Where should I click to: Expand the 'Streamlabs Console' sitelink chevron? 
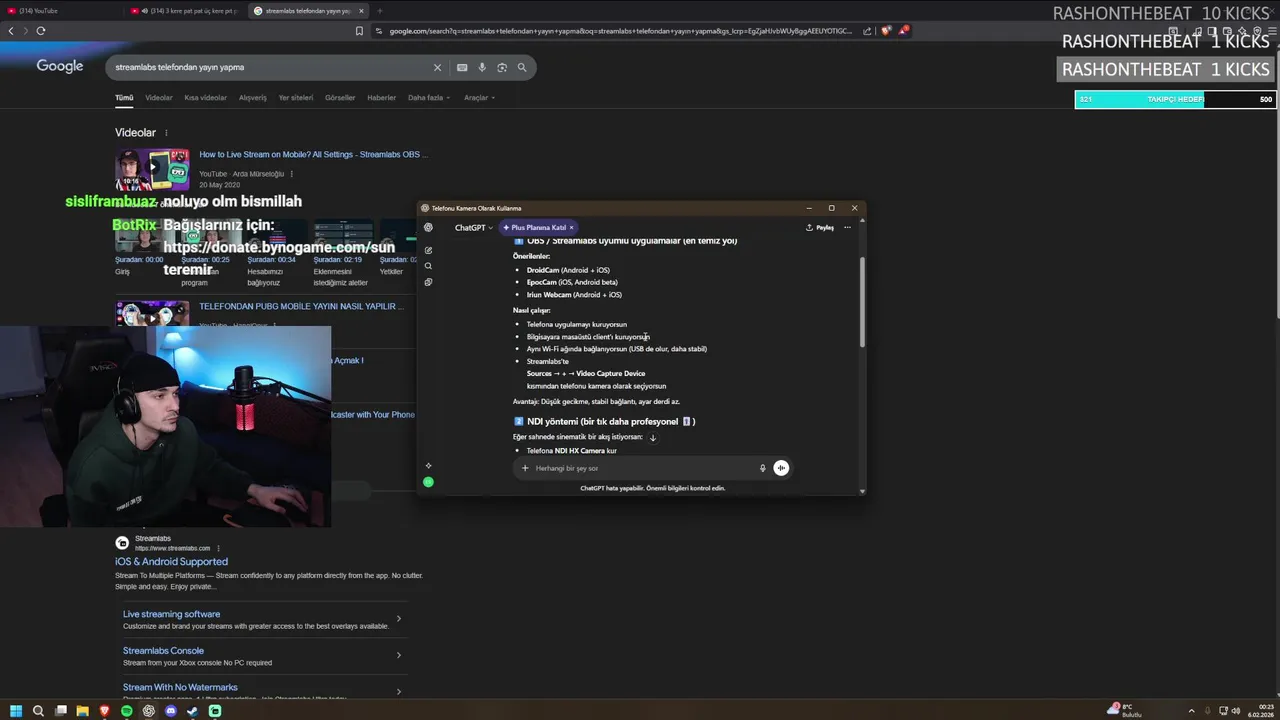(x=399, y=655)
